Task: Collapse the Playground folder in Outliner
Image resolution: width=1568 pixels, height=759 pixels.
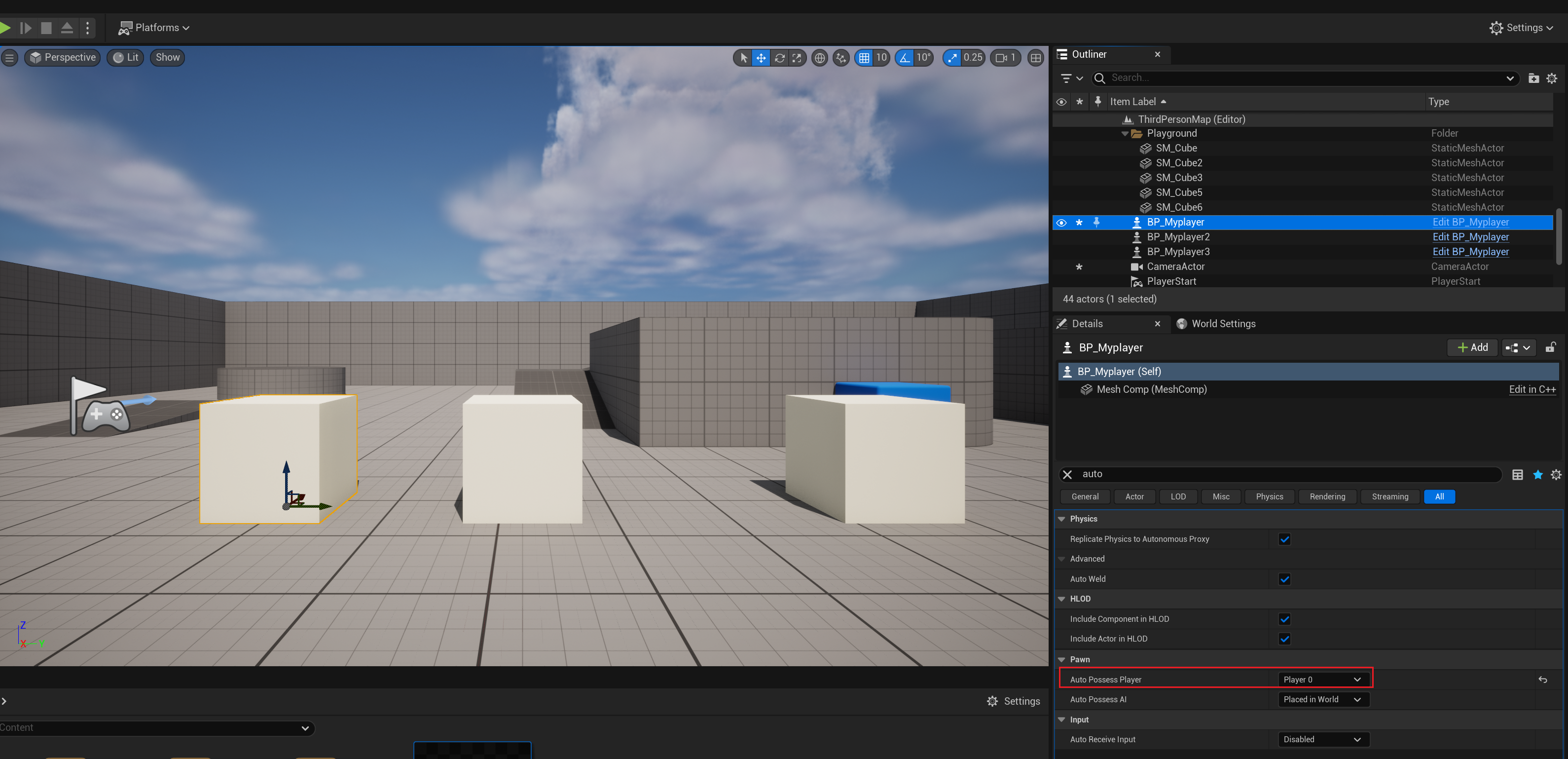Action: 1124,133
